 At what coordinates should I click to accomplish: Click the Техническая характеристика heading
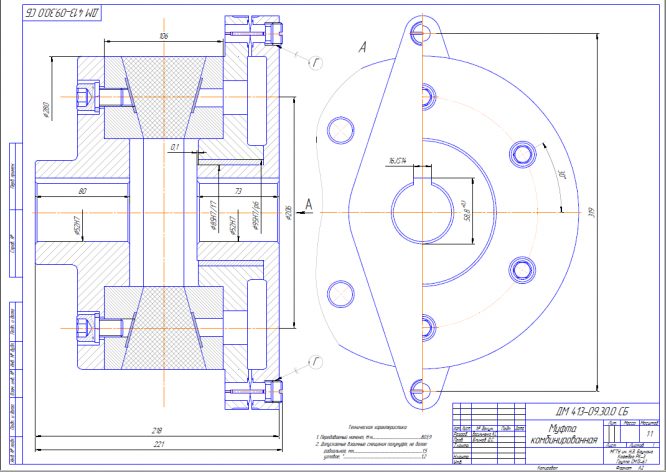point(377,427)
